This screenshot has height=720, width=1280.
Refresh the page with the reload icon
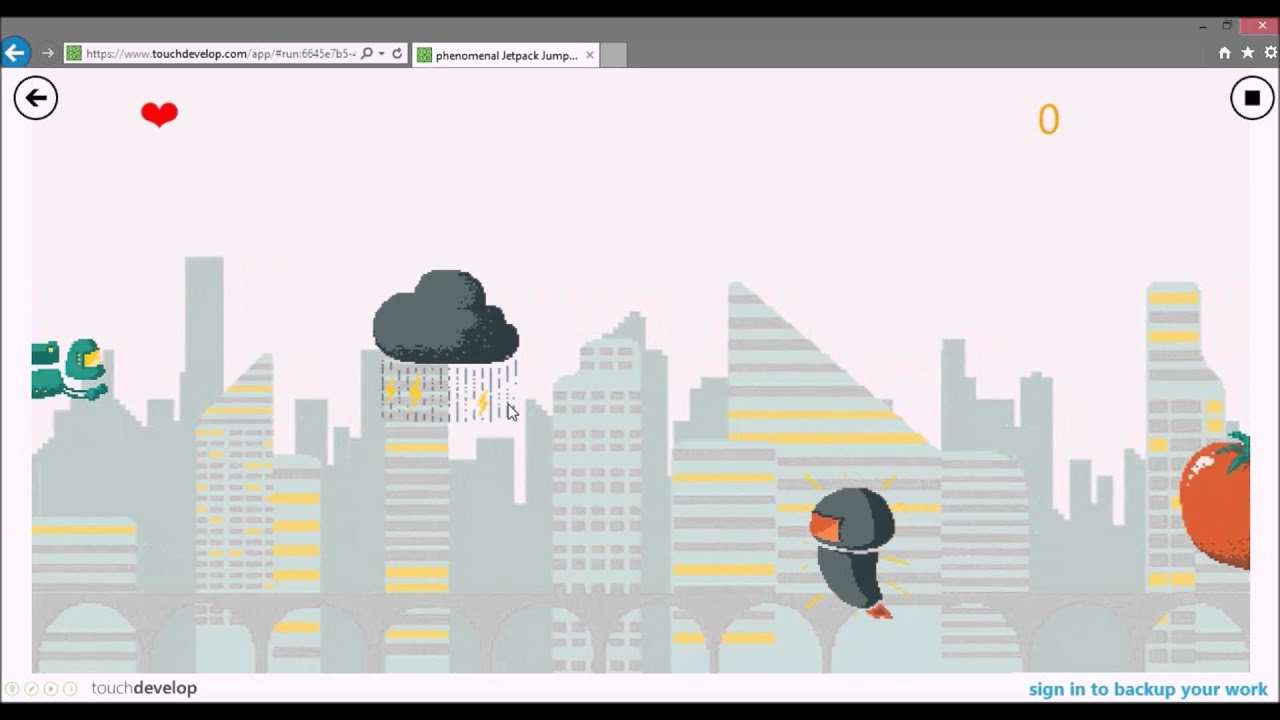coord(397,54)
